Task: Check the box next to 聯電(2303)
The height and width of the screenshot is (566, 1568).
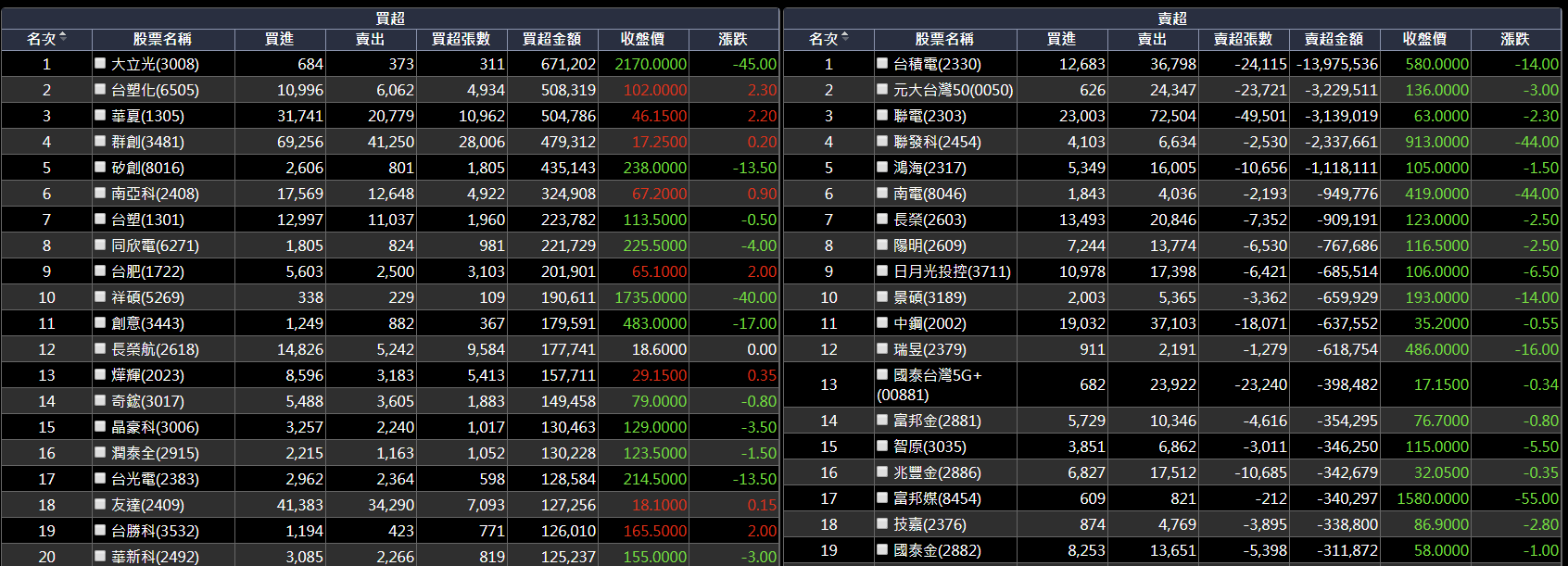Action: click(x=882, y=115)
